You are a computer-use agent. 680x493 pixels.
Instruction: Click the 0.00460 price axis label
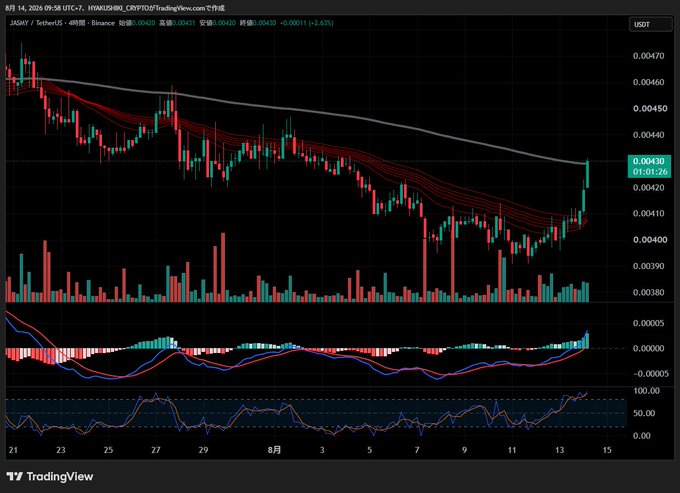[648, 82]
